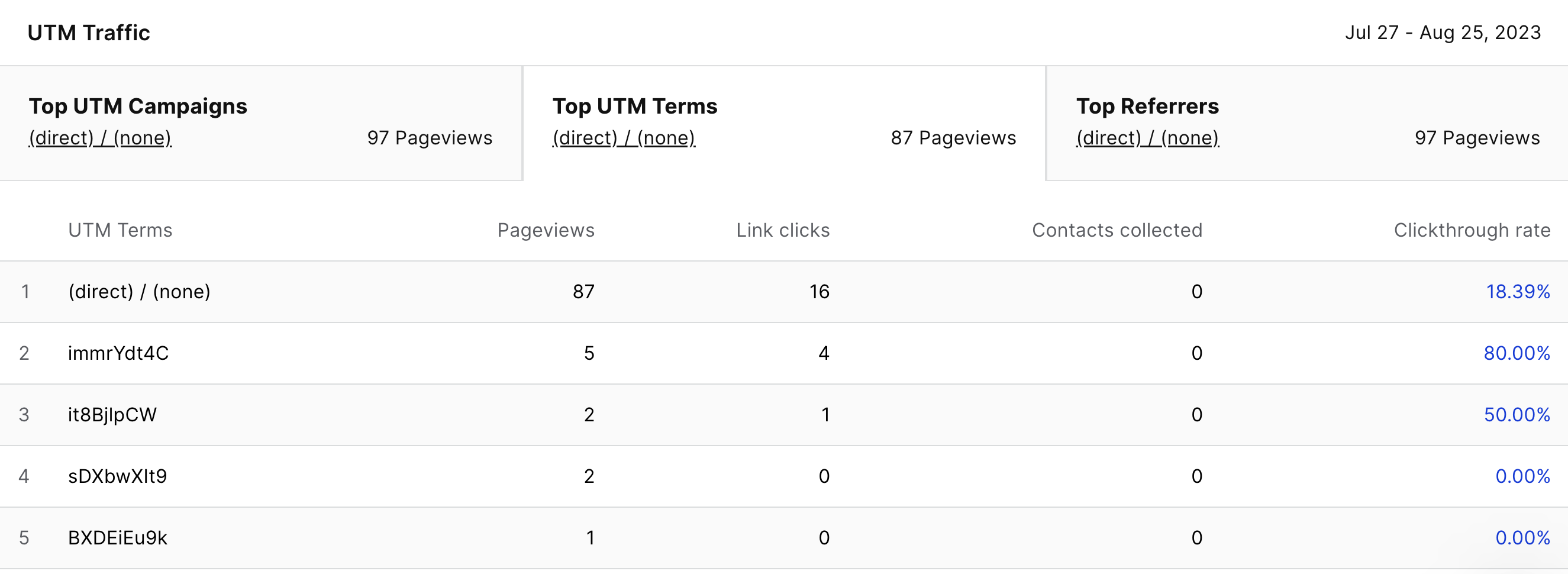
Task: Open the 80.00% clickthrough rate link
Action: (x=1517, y=353)
